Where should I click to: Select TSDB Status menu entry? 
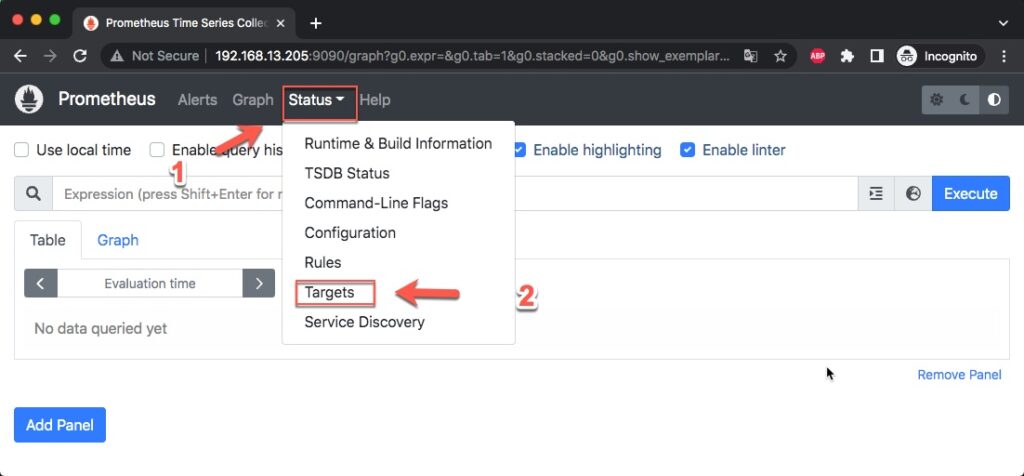tap(398, 173)
